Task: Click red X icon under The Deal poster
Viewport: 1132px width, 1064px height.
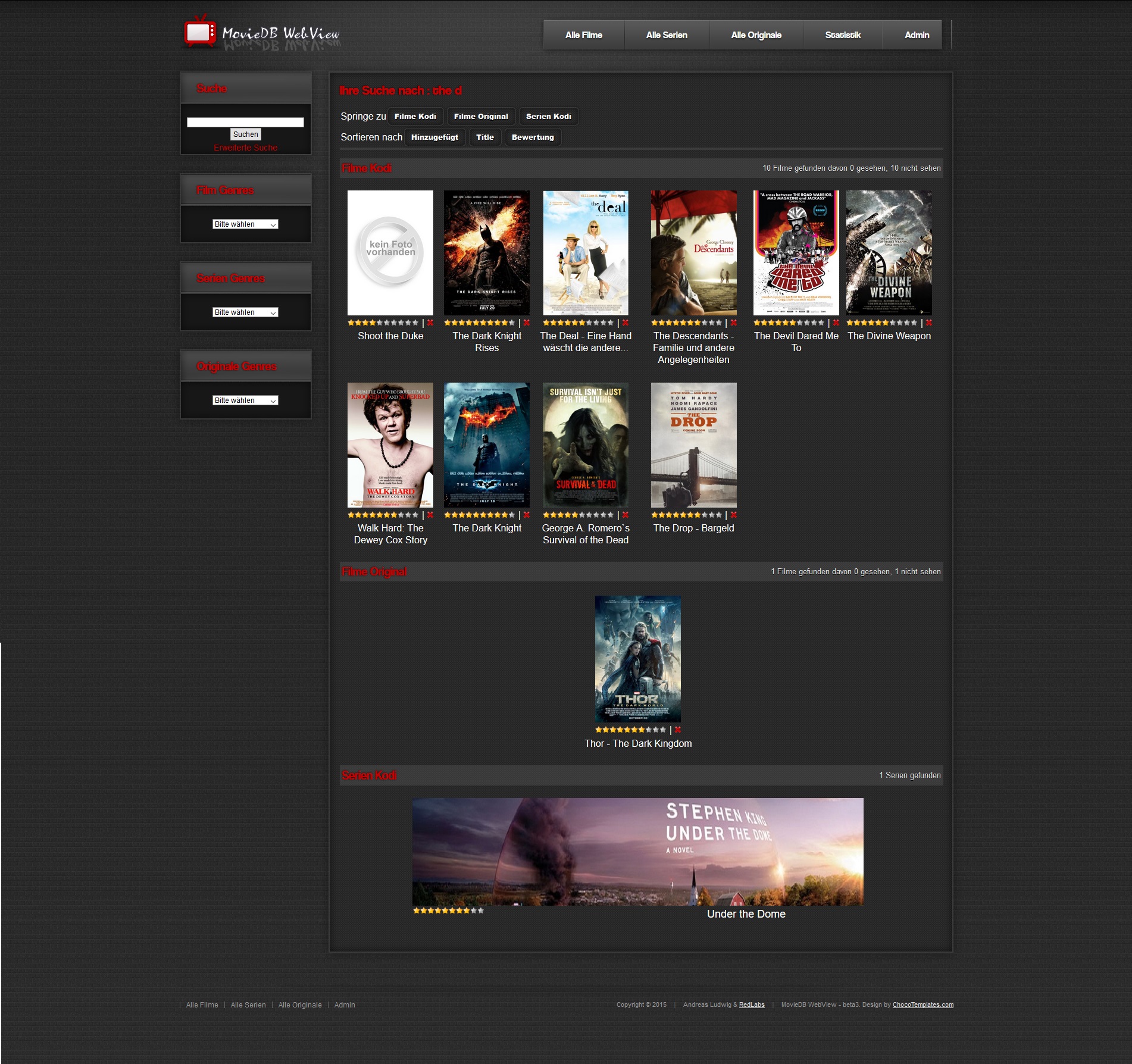Action: [x=626, y=323]
